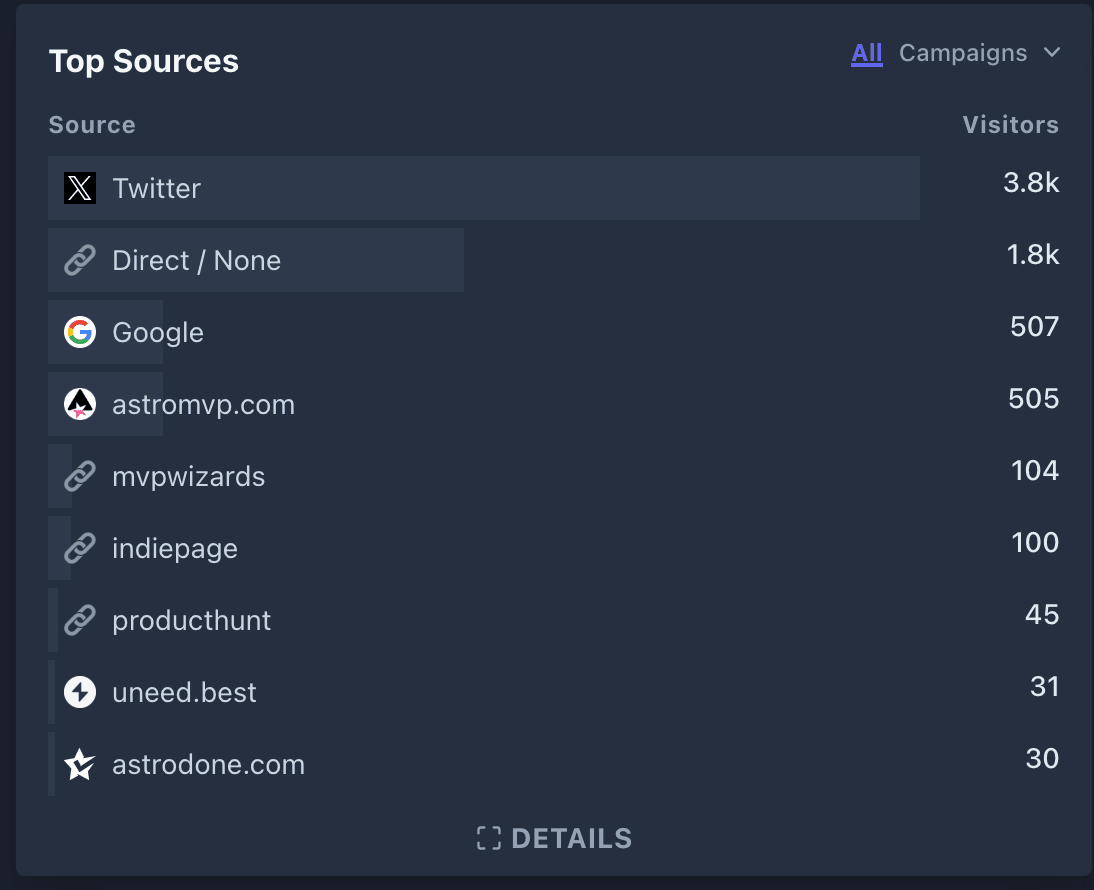Open the Campaigns dropdown chevron

tap(1052, 53)
